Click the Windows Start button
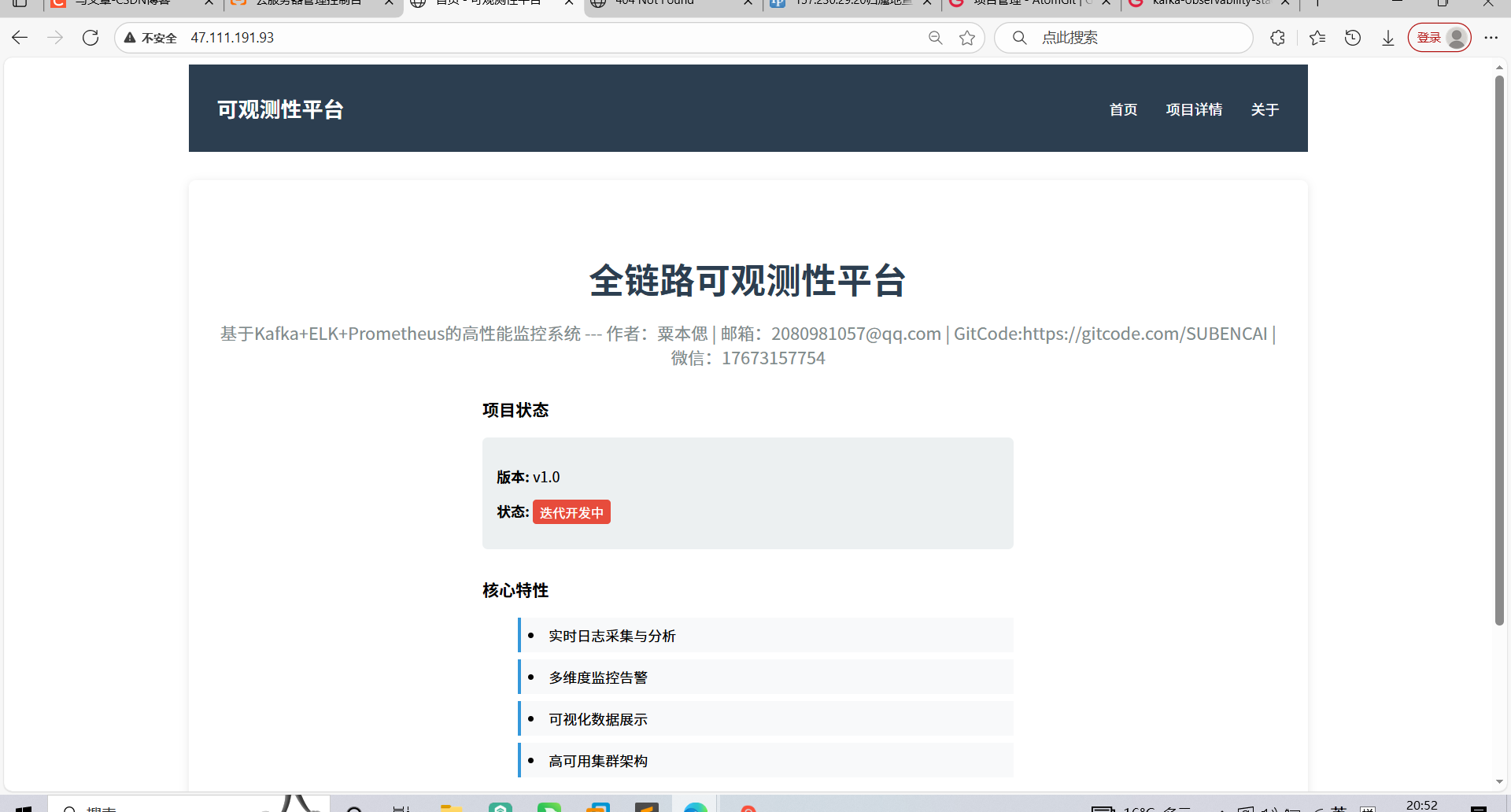The width and height of the screenshot is (1511, 812). pos(22,807)
